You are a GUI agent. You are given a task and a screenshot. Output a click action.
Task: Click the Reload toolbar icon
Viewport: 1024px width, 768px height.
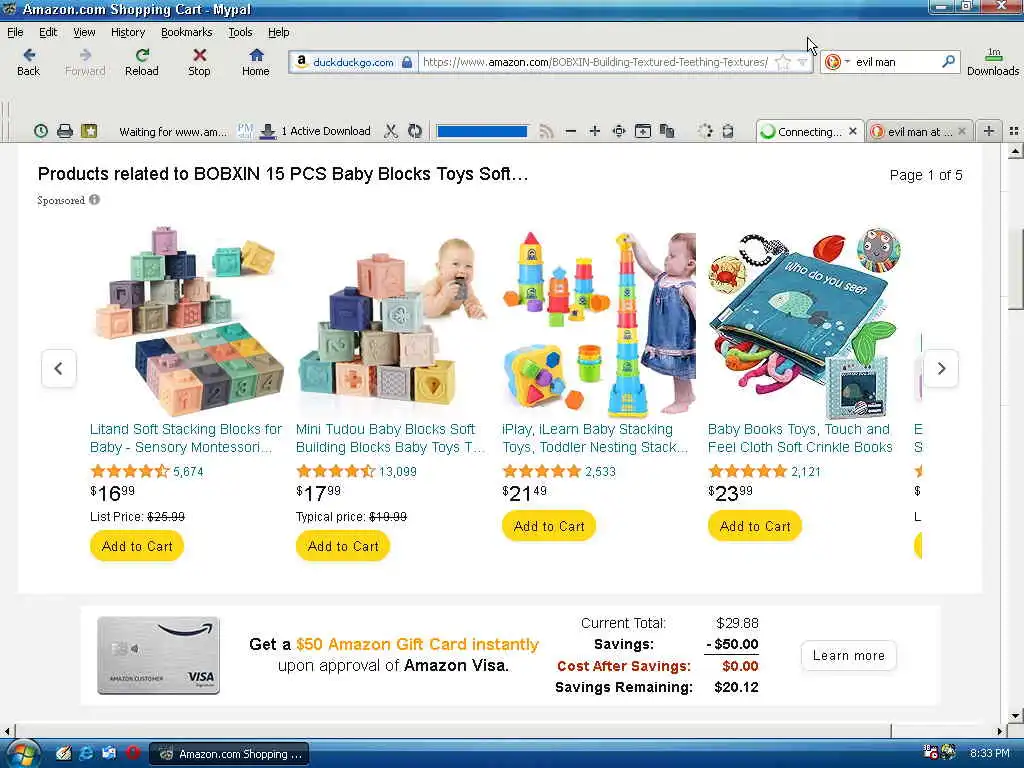[142, 63]
